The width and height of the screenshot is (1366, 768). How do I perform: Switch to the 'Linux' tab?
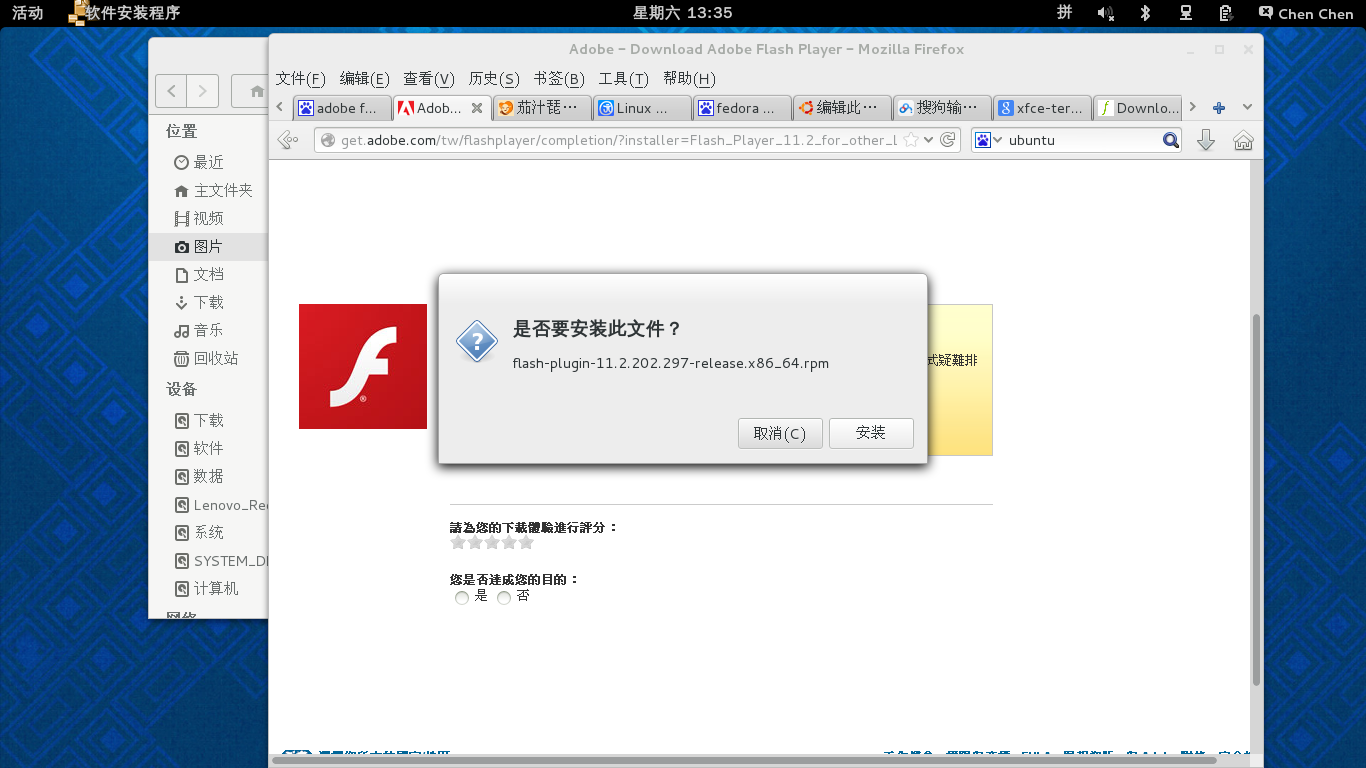(x=641, y=108)
